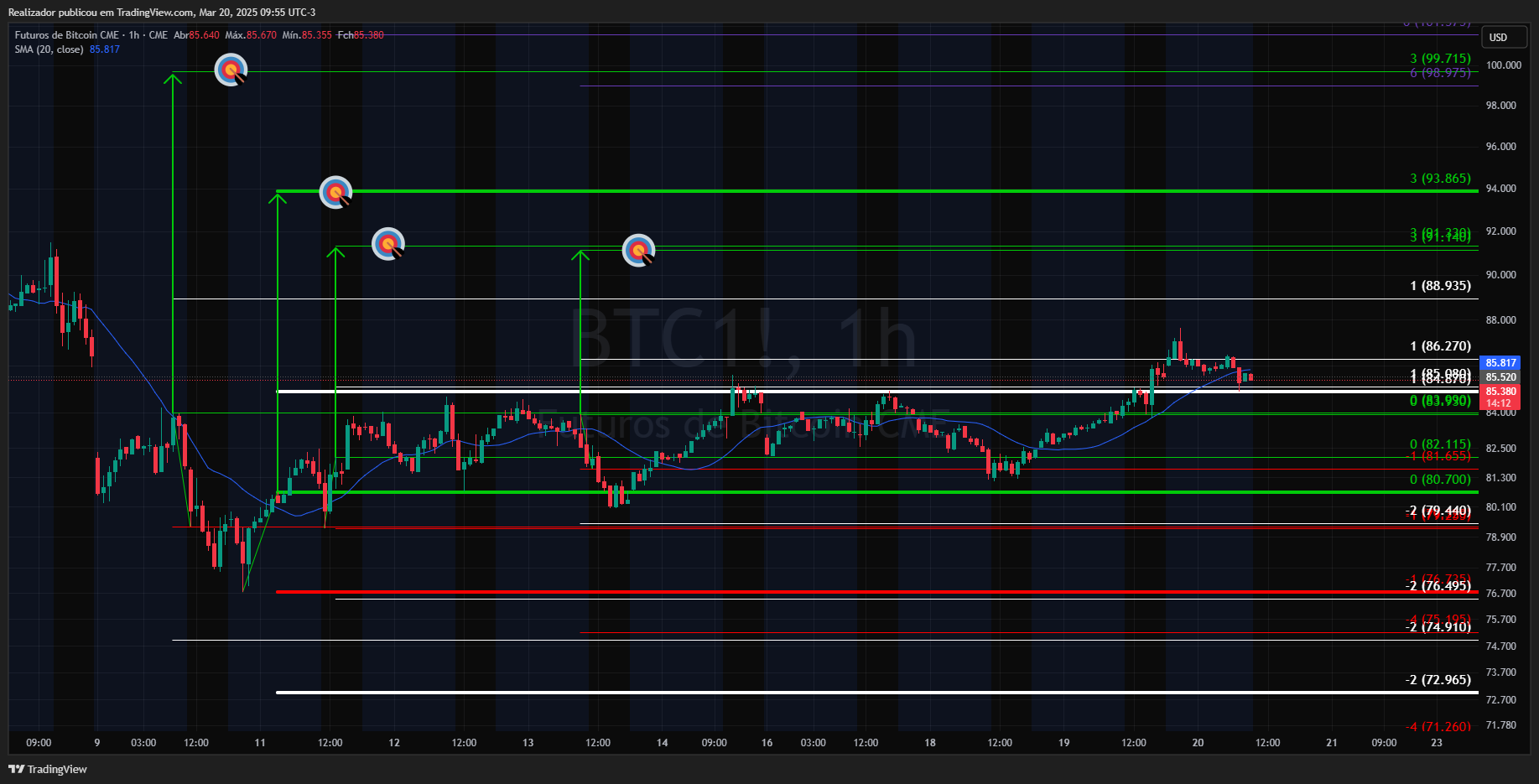The height and width of the screenshot is (784, 1539).
Task: Select the '-4 (71.260)' red level label
Action: click(1438, 726)
